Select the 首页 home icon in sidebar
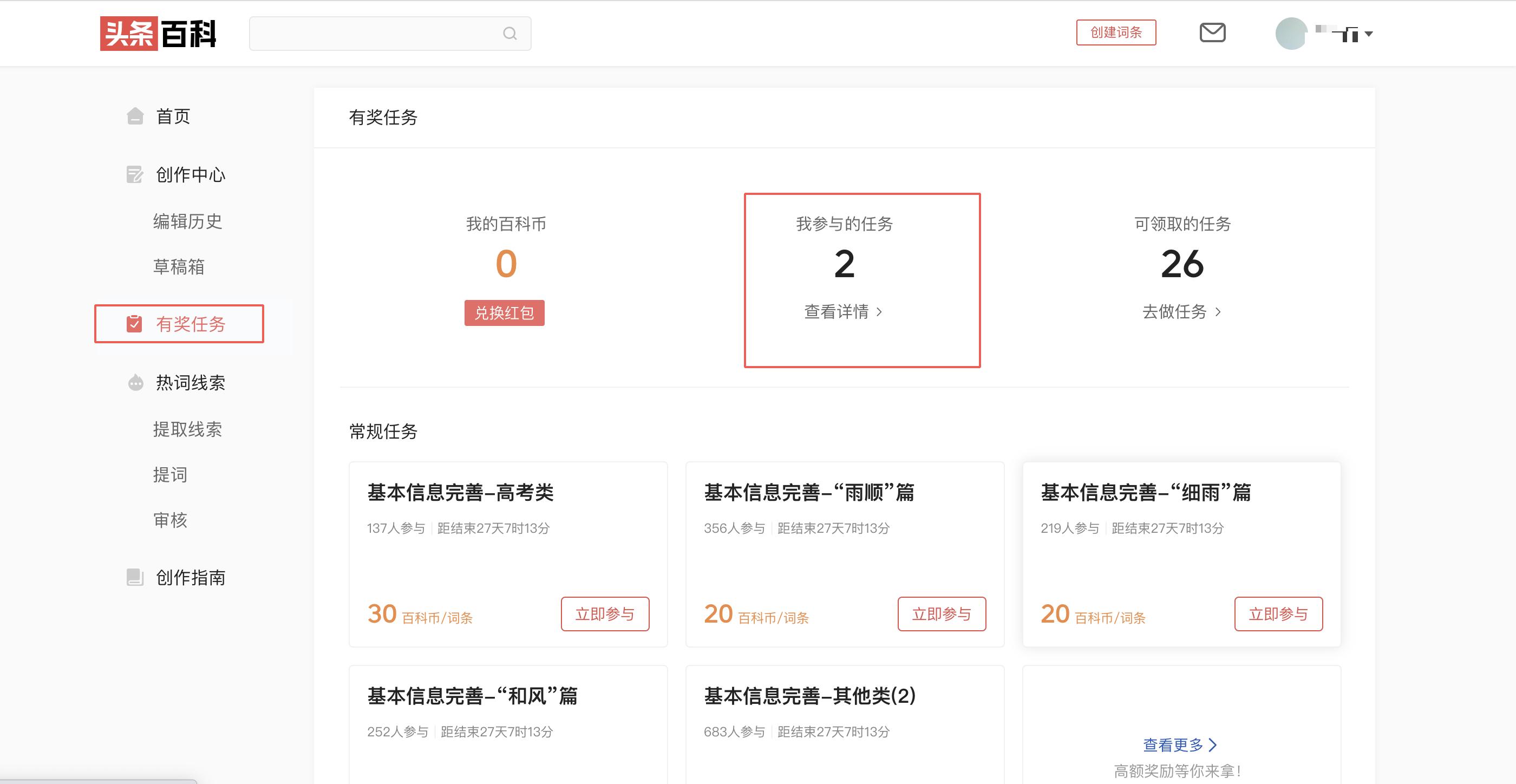The image size is (1516, 784). (135, 116)
